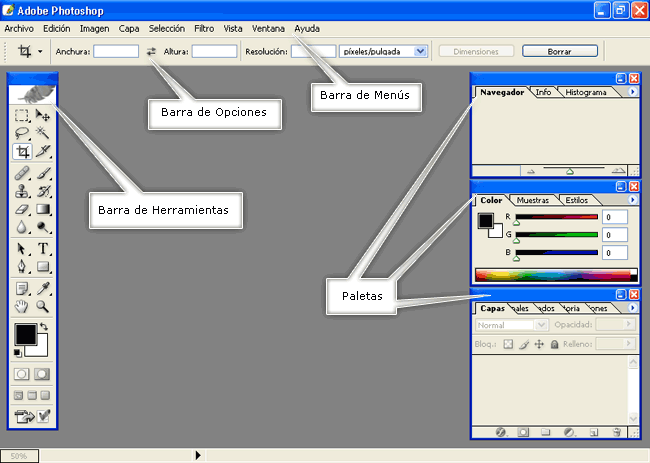Select the Crop tool in the toolbox
650x463 pixels.
[x=22, y=152]
